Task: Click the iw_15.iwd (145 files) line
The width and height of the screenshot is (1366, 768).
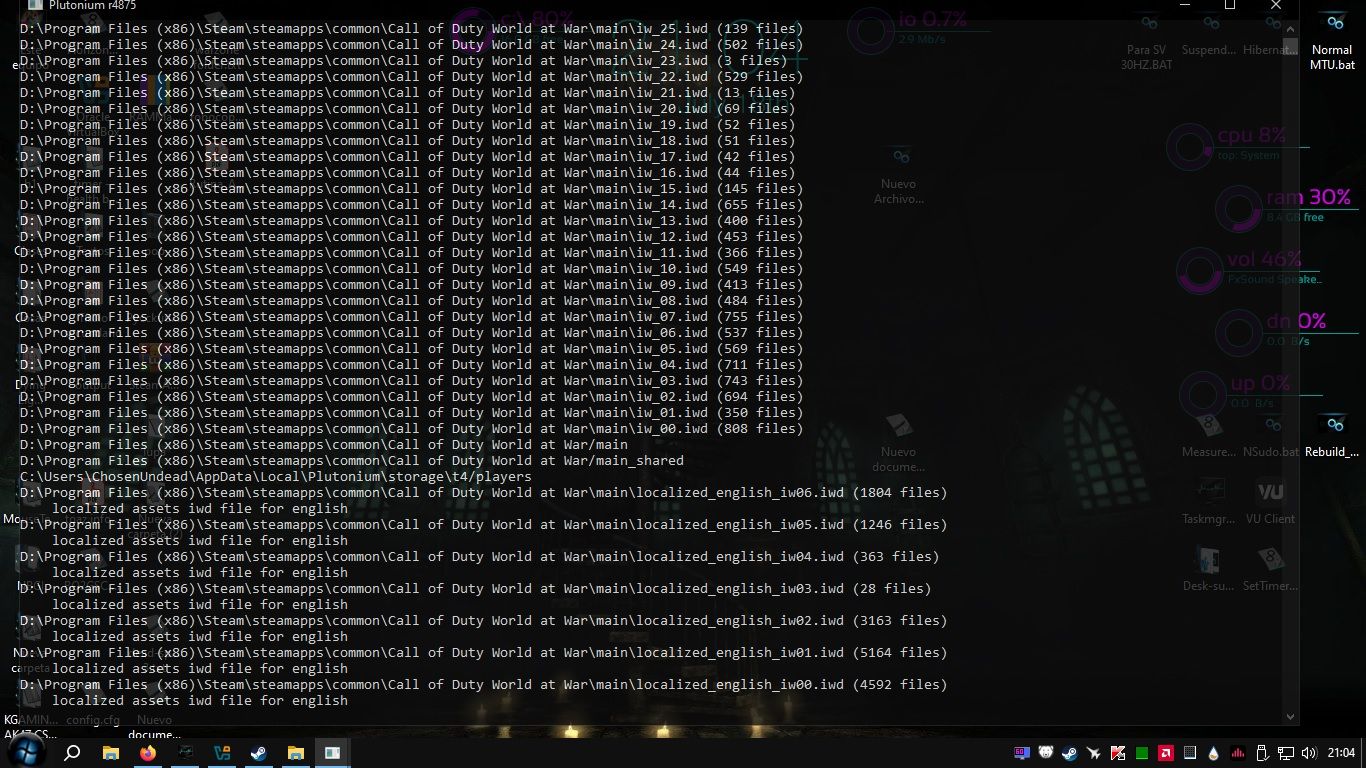Action: 411,188
